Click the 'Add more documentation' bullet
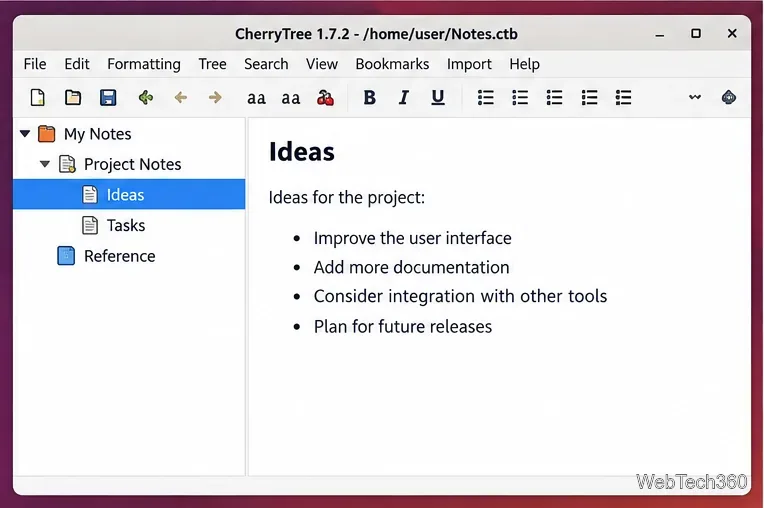 click(411, 267)
